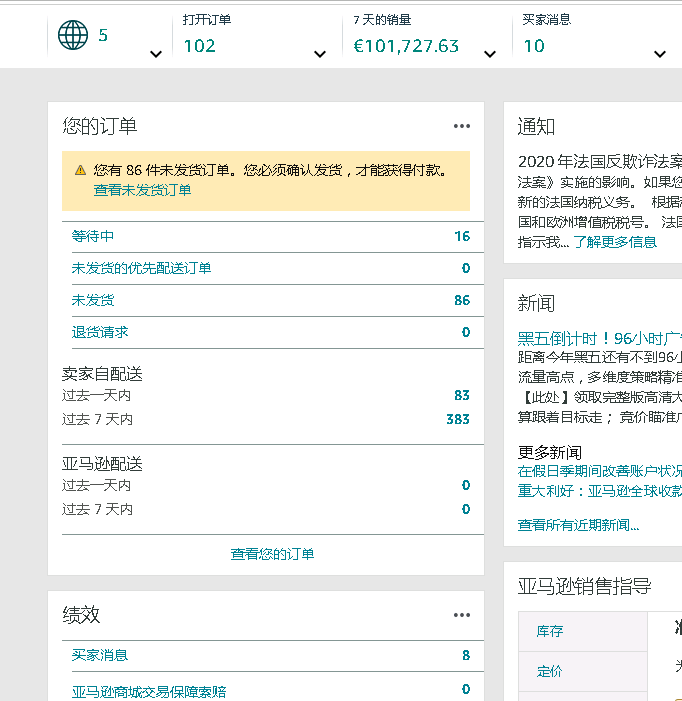Viewport: 682px width, 701px height.
Task: Expand the 买家消息 dropdown chevron
Action: [x=659, y=54]
